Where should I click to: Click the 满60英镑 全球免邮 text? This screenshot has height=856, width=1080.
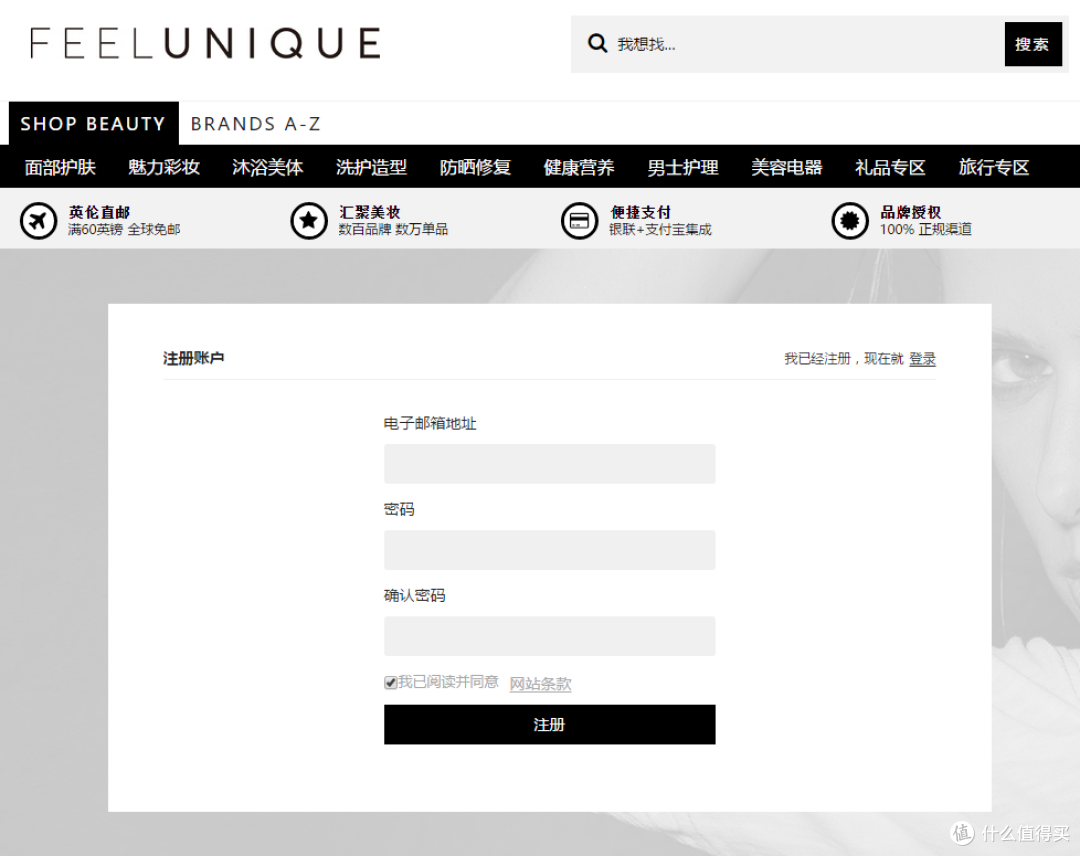124,229
